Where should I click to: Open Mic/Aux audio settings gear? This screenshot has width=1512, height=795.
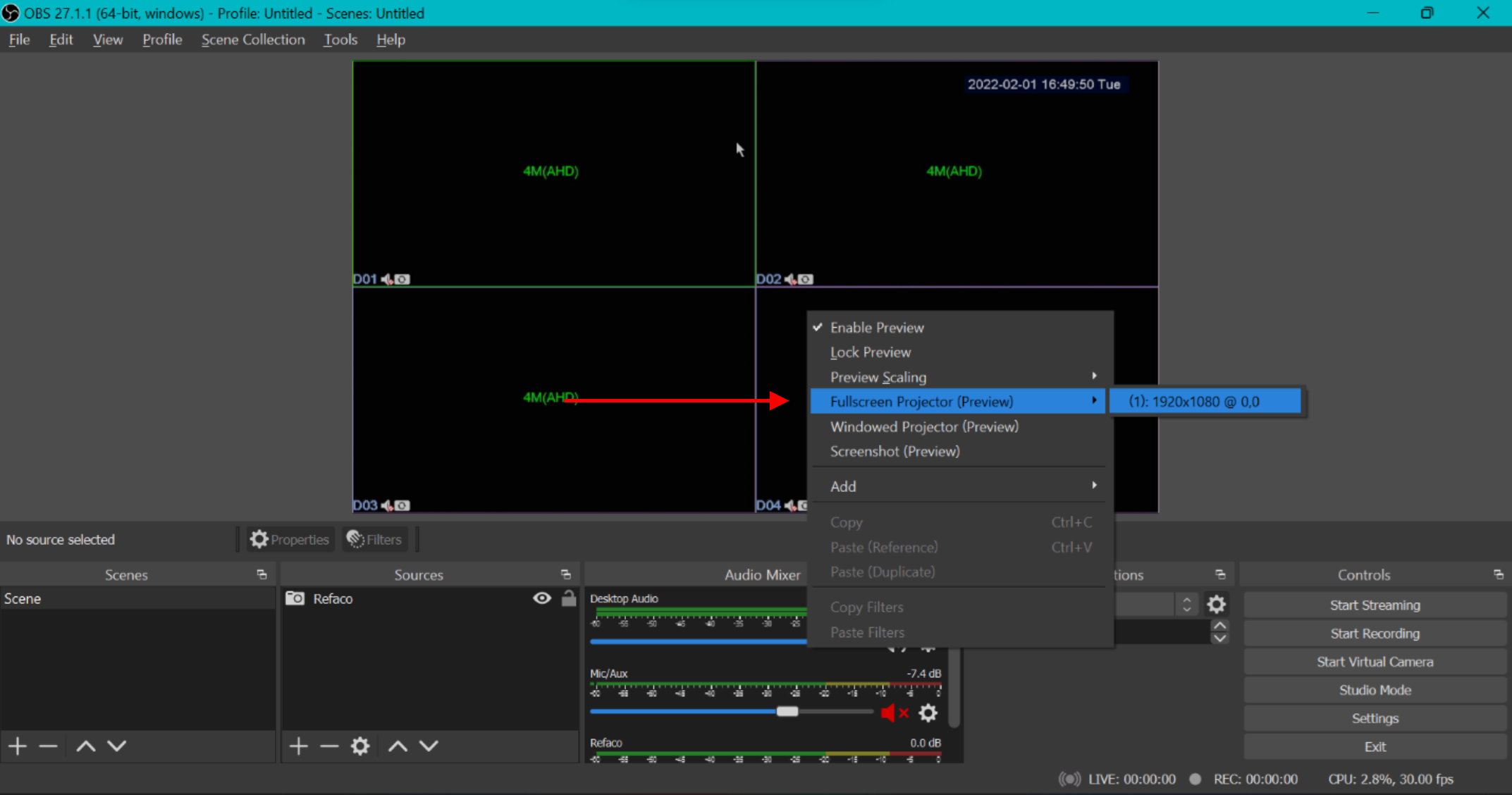tap(928, 713)
